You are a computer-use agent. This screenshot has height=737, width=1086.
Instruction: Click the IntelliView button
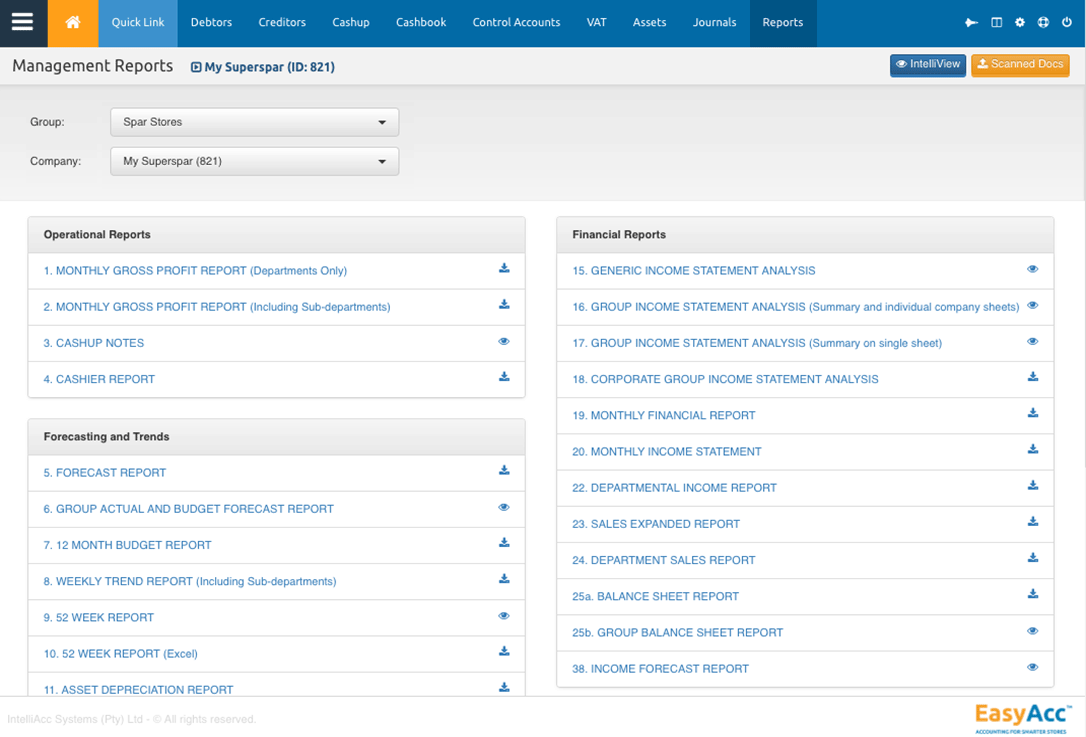[x=927, y=65]
